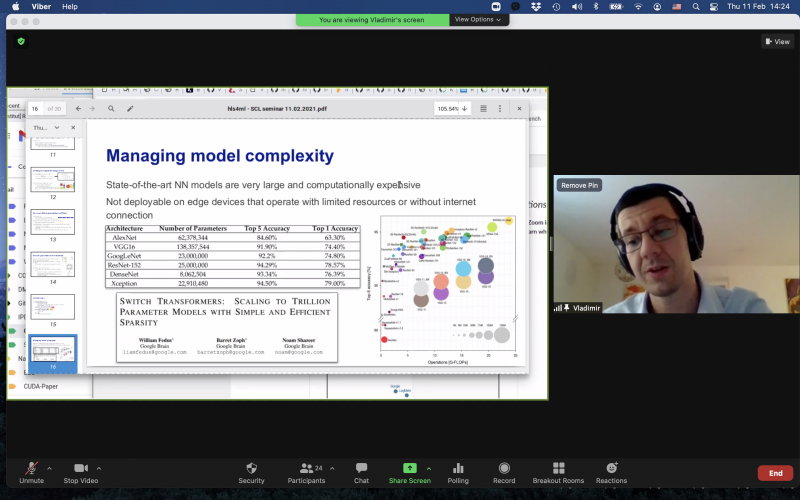Go to previous page arrow in PDF viewer
This screenshot has height=500, width=800.
pos(79,109)
